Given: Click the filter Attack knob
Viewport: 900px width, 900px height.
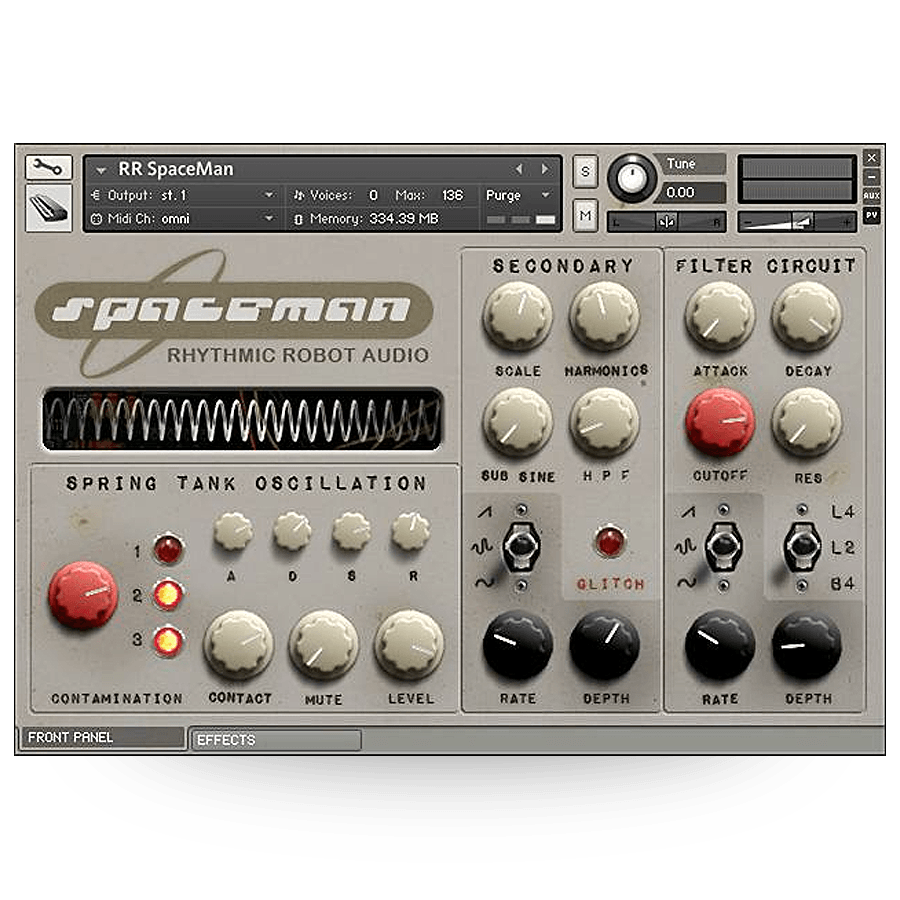Looking at the screenshot, I should 720,316.
